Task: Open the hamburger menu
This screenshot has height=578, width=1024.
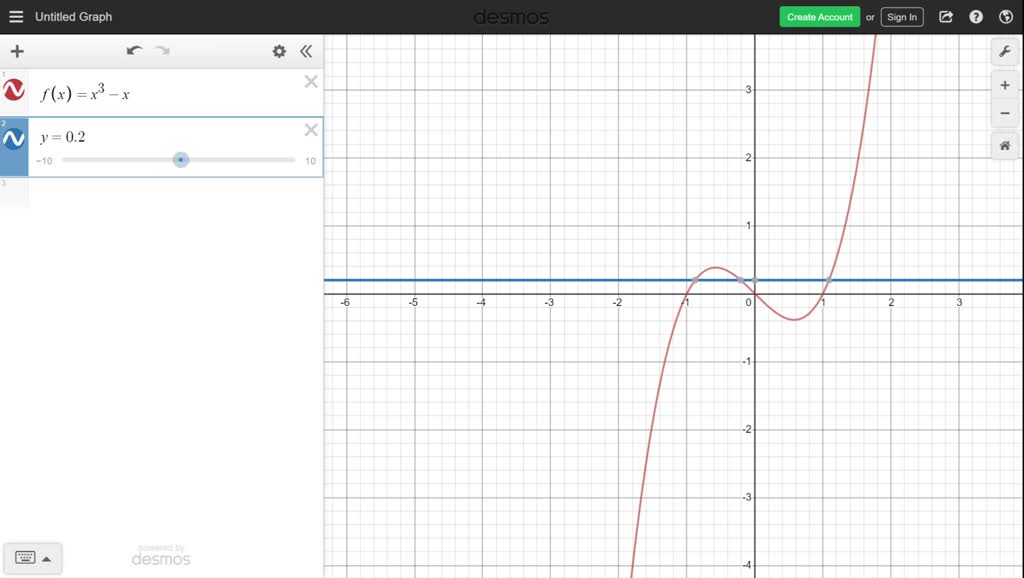Action: pyautogui.click(x=16, y=17)
